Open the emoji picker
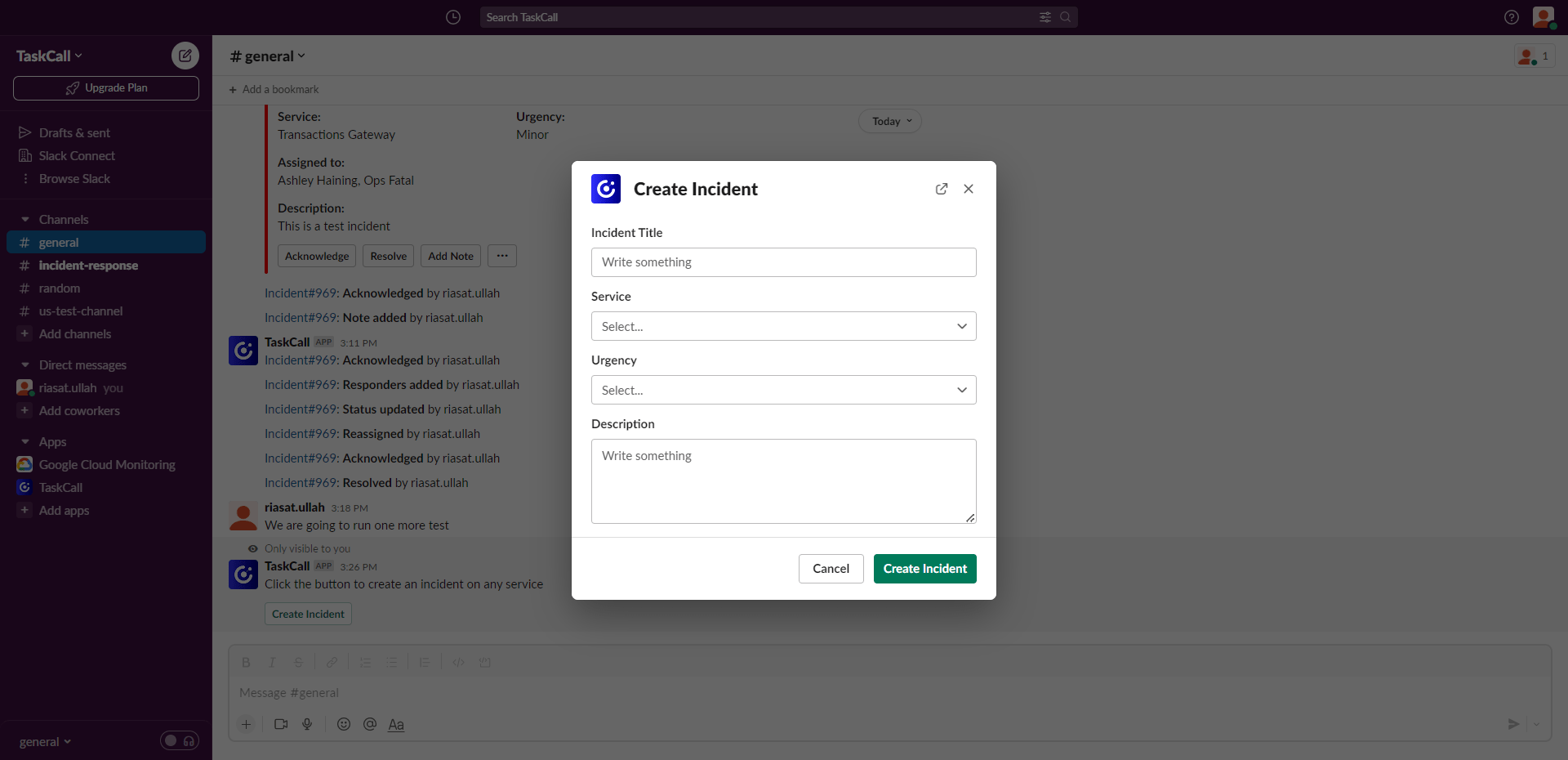1568x760 pixels. (x=344, y=724)
